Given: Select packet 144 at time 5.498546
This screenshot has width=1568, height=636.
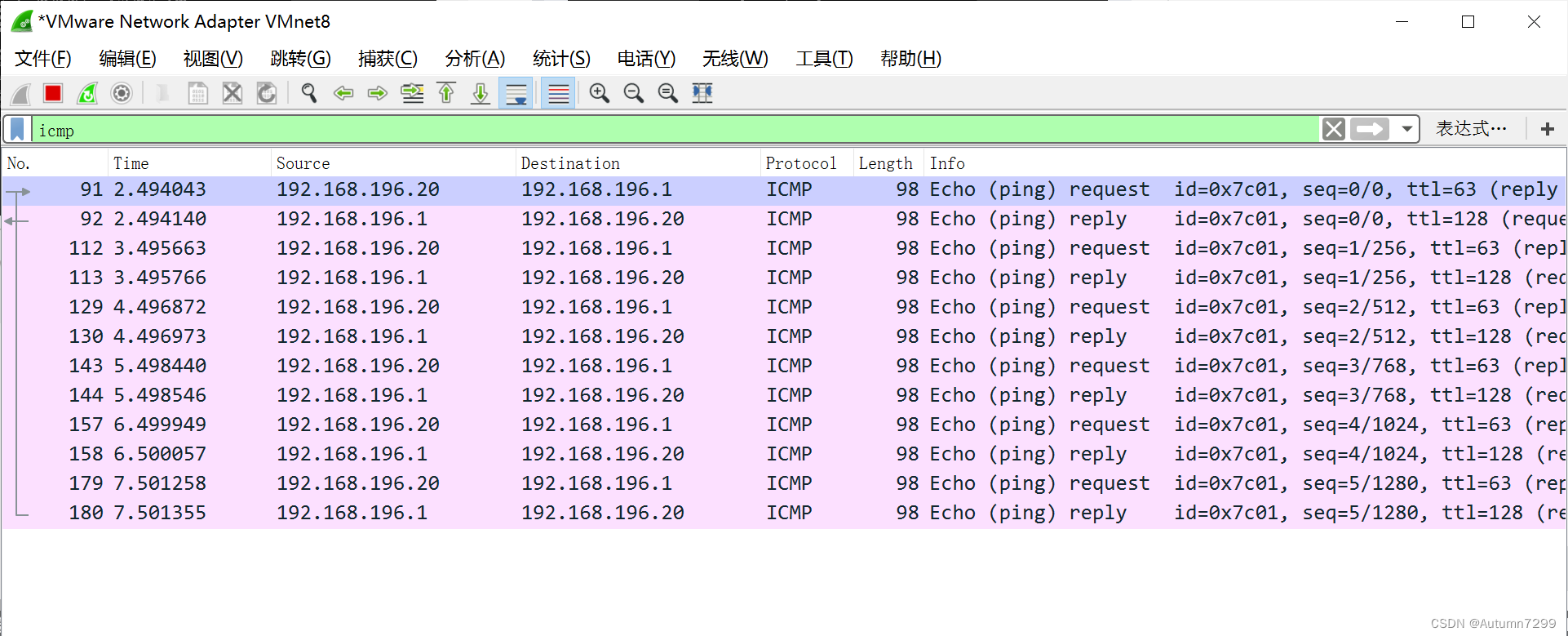Looking at the screenshot, I should [784, 395].
